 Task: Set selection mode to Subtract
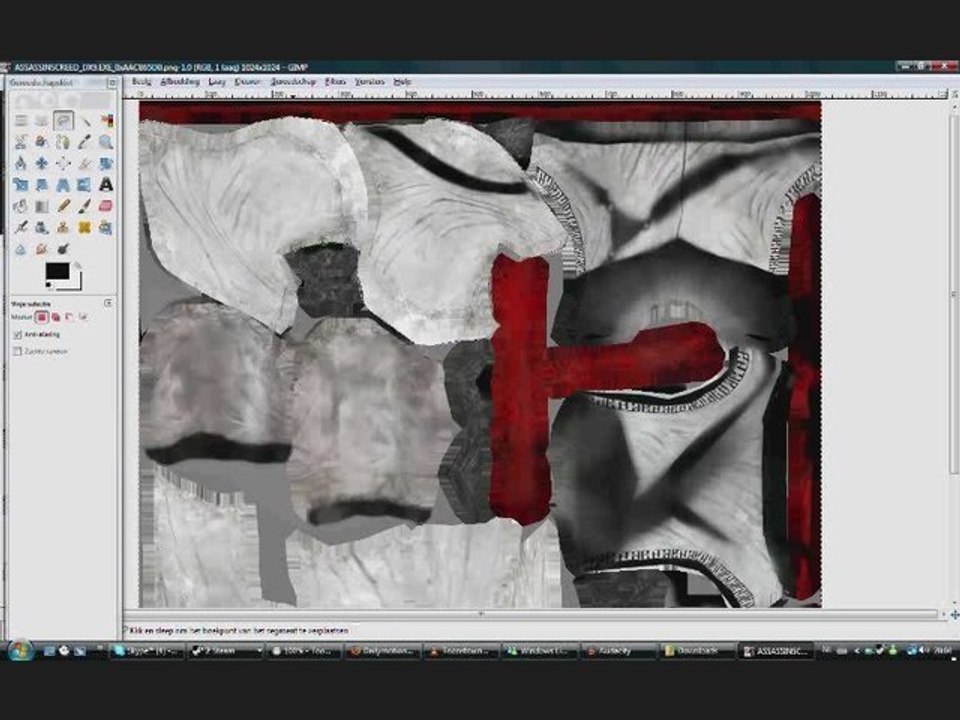point(69,317)
